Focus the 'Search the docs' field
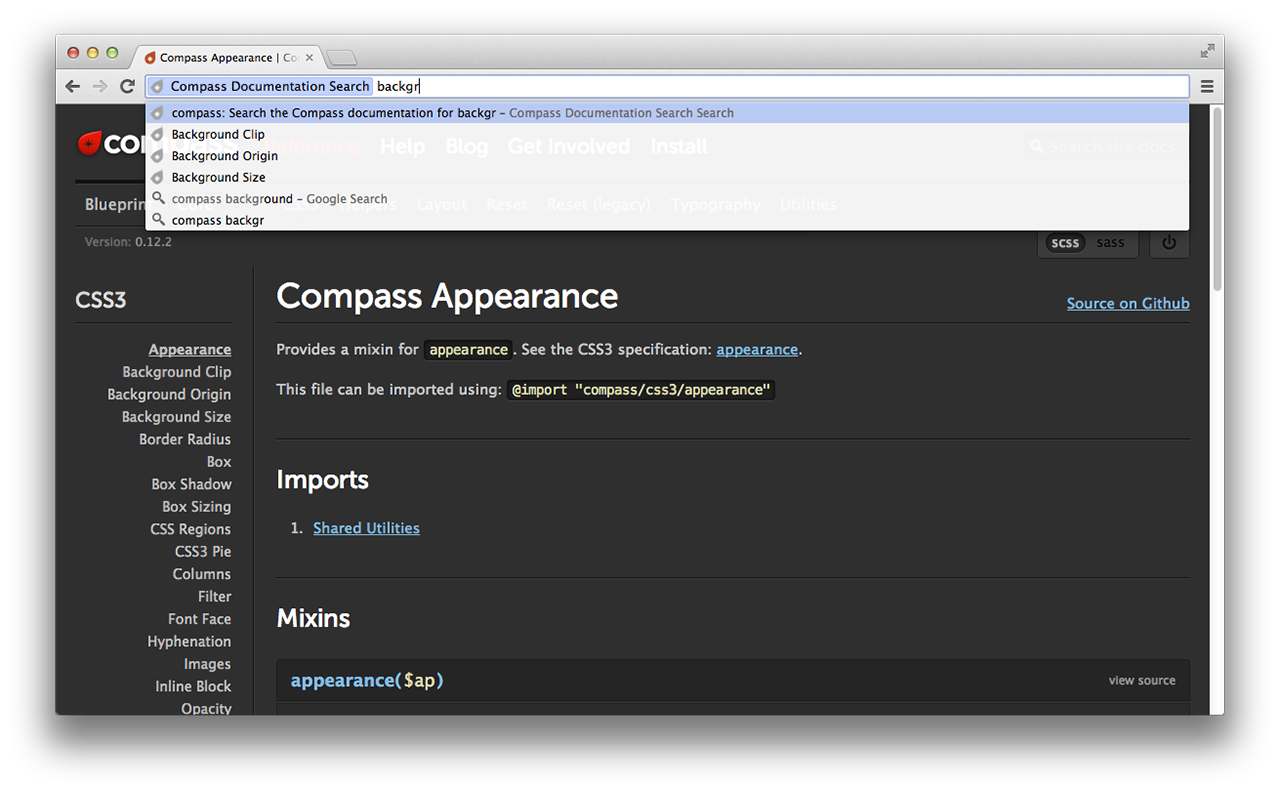Screen dimensions: 1280x800 click(1104, 147)
